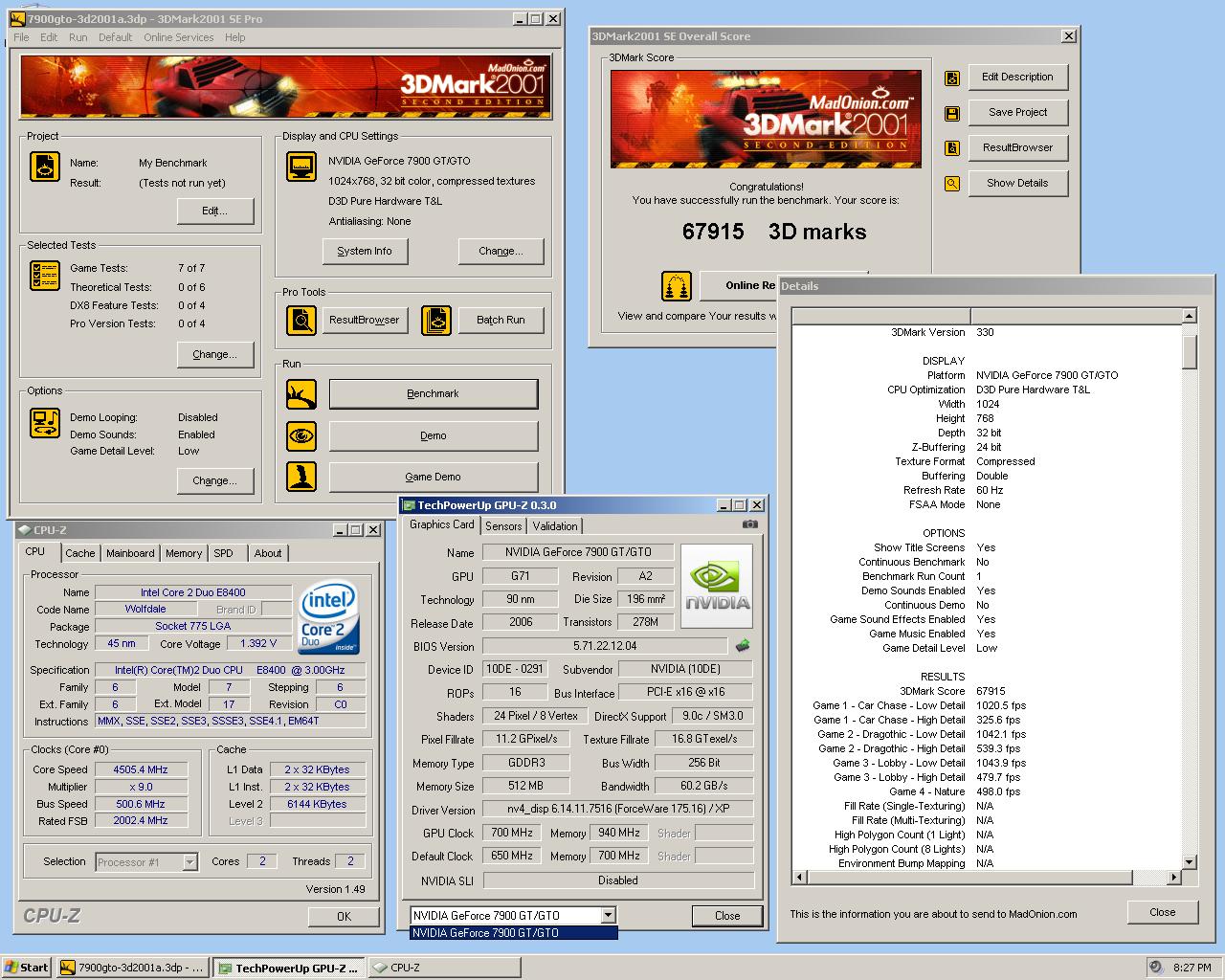Image resolution: width=1225 pixels, height=980 pixels.
Task: Open the Help menu
Action: 234,37
